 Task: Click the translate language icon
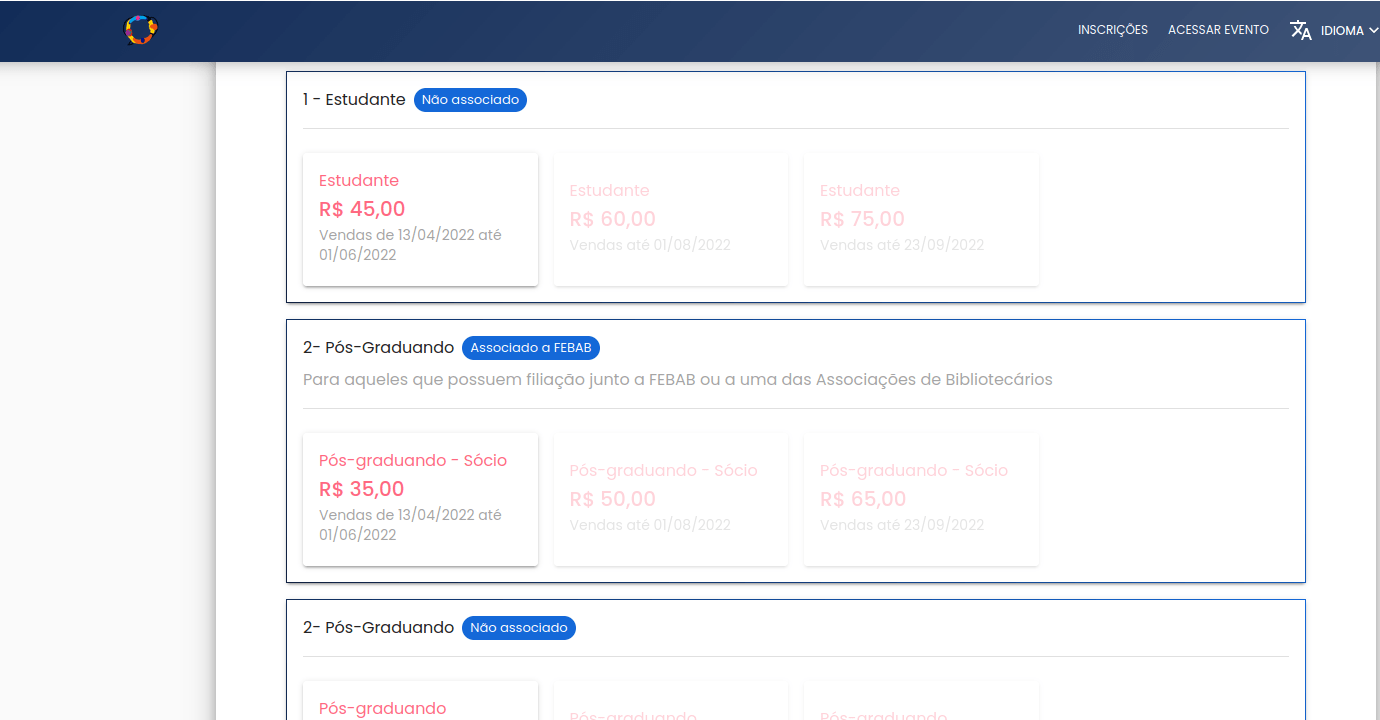click(x=1300, y=30)
